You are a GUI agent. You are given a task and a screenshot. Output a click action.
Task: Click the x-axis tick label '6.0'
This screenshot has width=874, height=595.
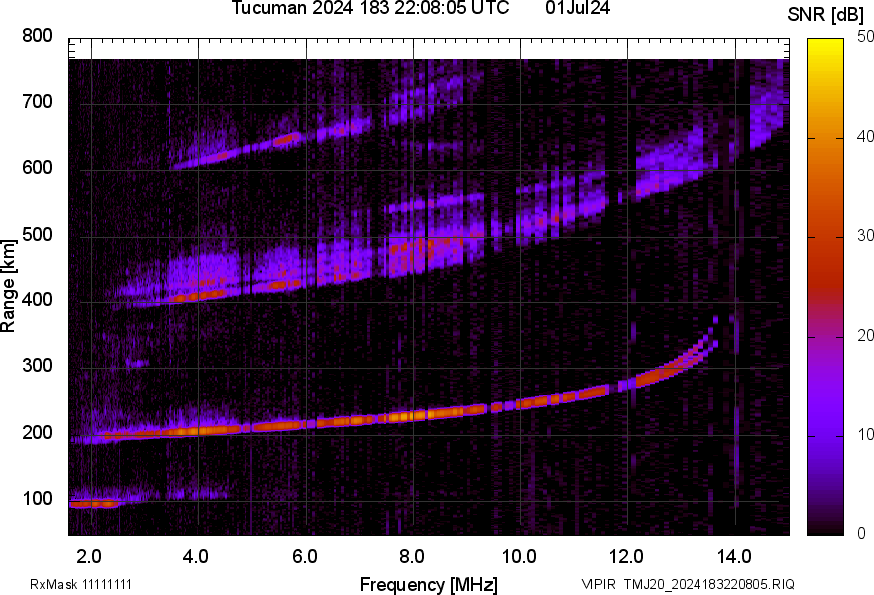(x=304, y=557)
